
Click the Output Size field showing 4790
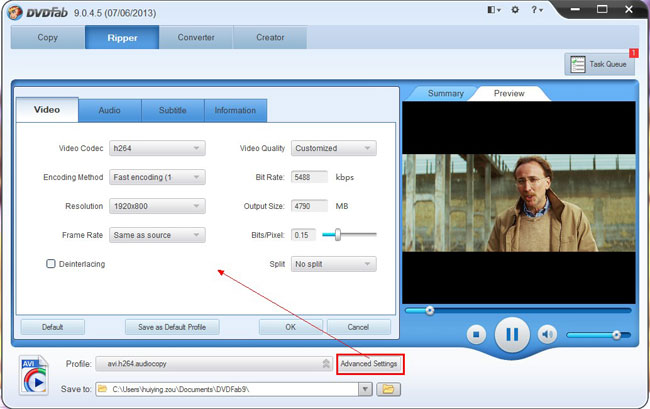coord(309,206)
